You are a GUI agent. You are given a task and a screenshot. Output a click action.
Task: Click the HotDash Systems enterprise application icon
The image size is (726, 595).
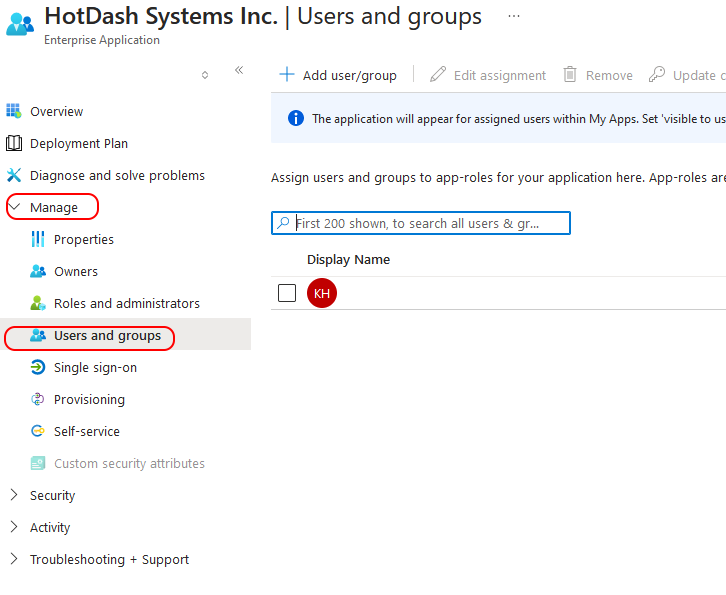[x=20, y=24]
